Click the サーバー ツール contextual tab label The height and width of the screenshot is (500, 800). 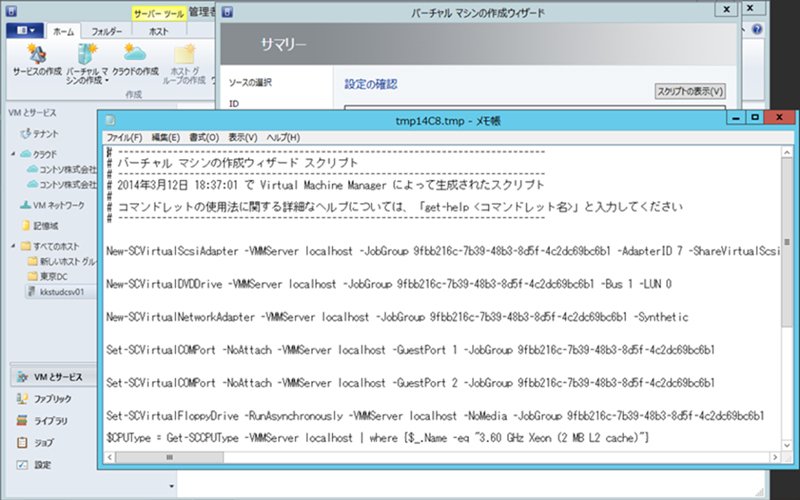coord(159,14)
